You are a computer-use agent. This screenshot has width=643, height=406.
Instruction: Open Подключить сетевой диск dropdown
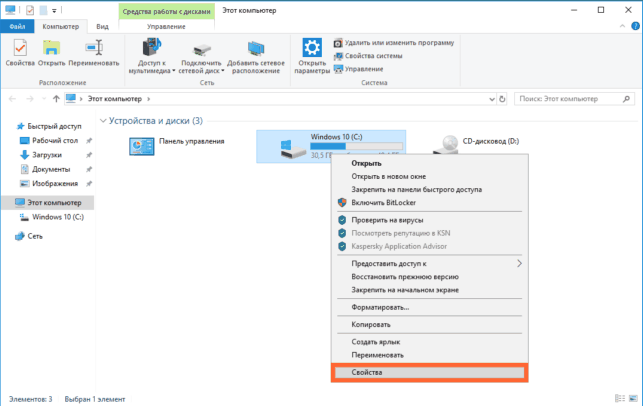[x=201, y=56]
